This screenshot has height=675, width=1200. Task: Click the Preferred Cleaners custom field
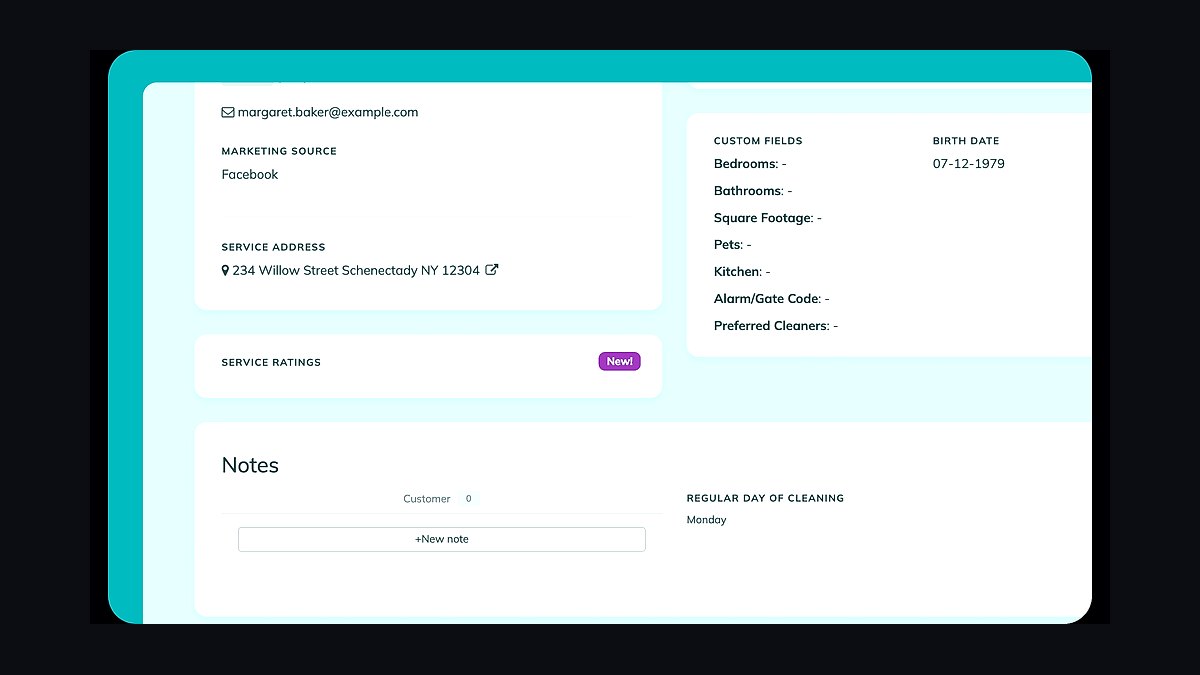point(776,326)
